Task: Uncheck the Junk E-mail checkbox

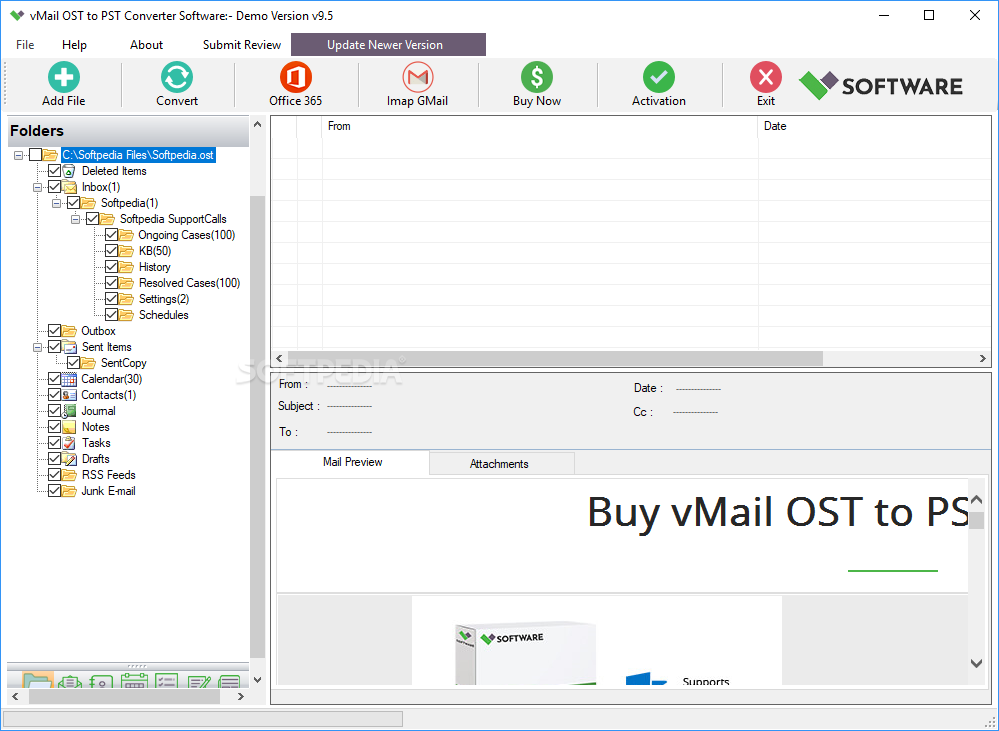Action: pyautogui.click(x=54, y=491)
